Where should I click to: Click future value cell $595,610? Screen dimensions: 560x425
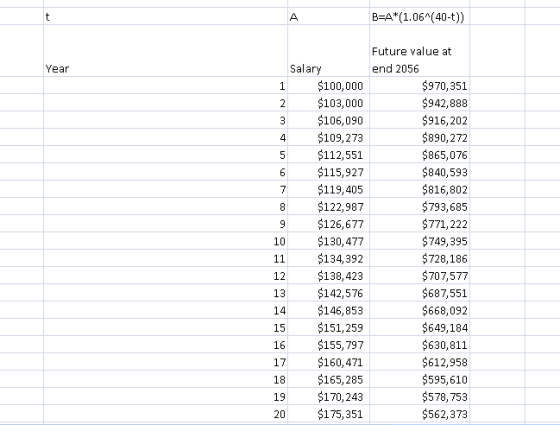pyautogui.click(x=419, y=379)
